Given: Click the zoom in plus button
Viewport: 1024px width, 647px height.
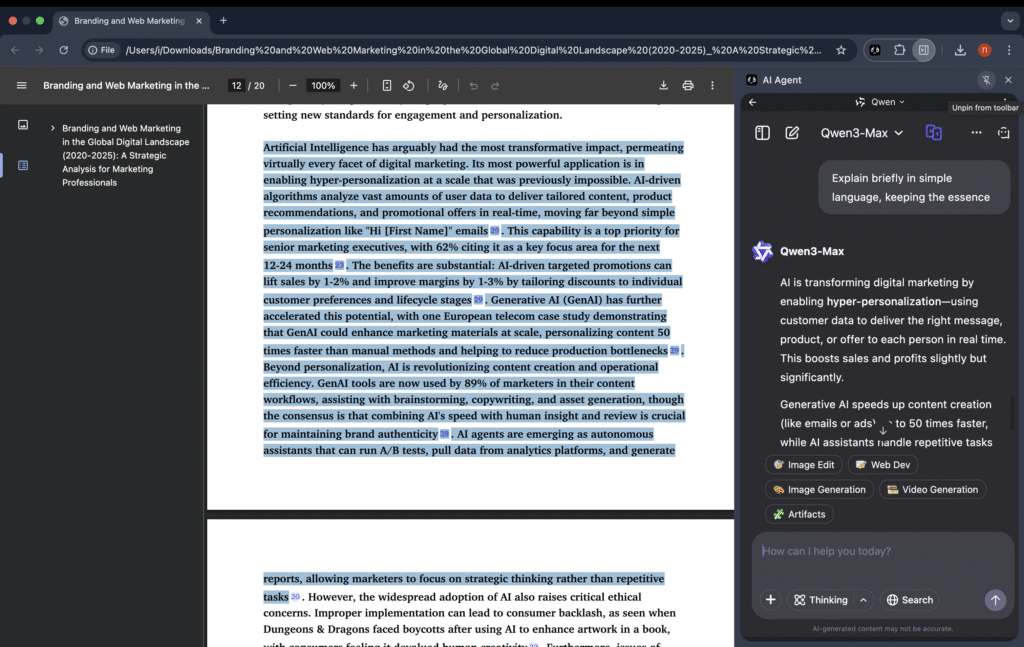Looking at the screenshot, I should pyautogui.click(x=354, y=86).
